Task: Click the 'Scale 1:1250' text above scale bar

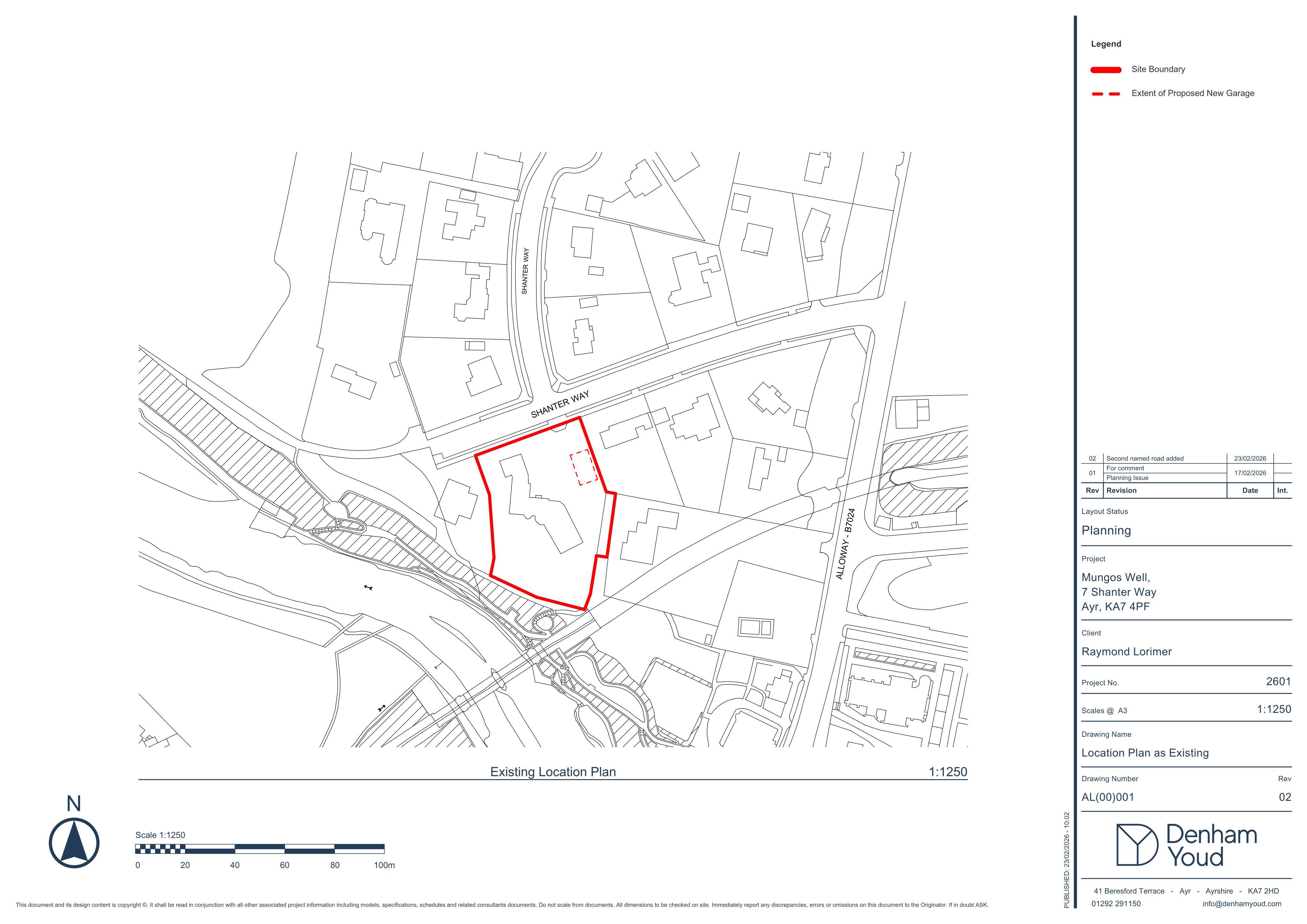Action: [x=160, y=835]
